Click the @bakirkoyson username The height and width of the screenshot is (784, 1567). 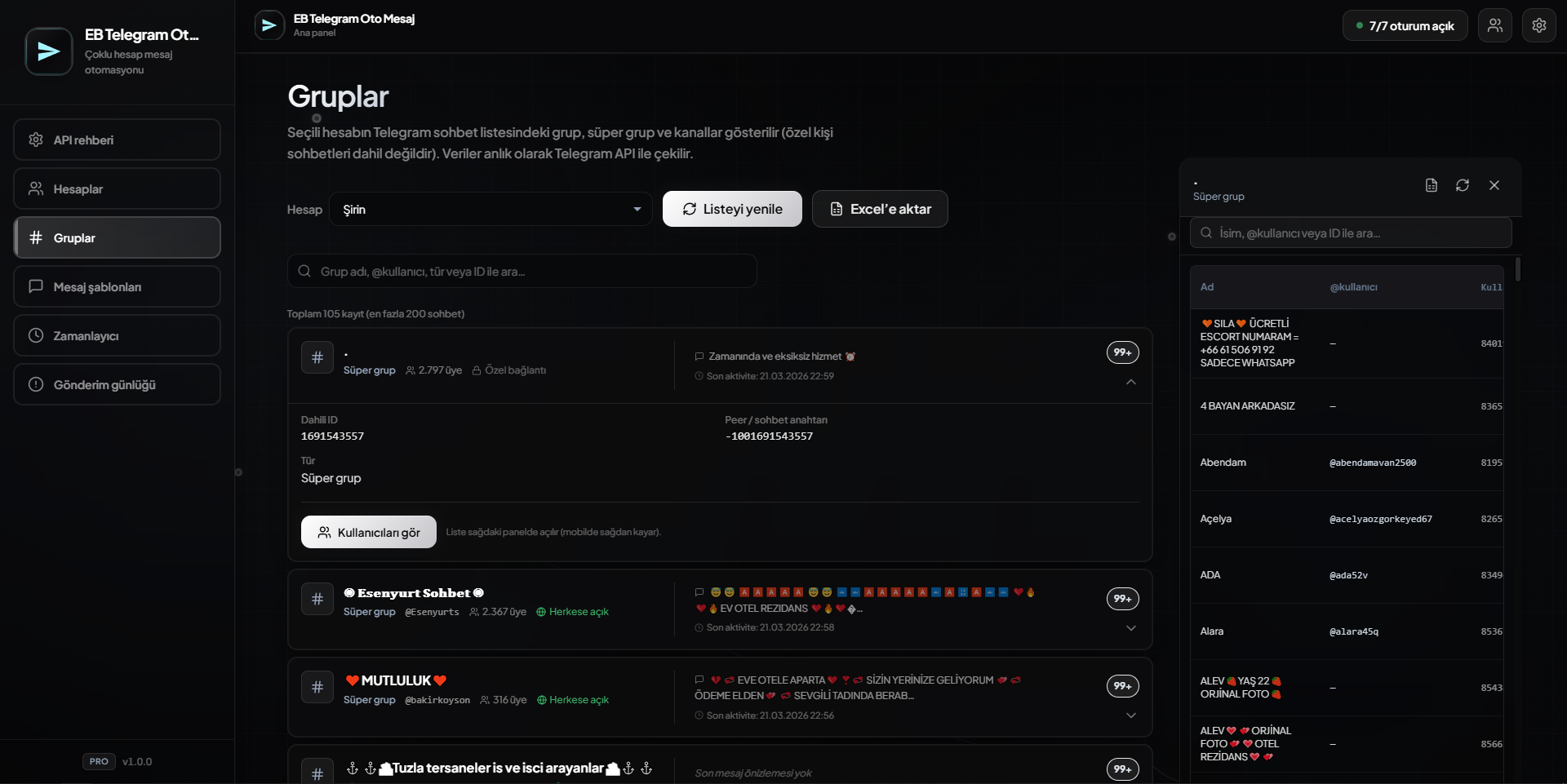point(437,700)
